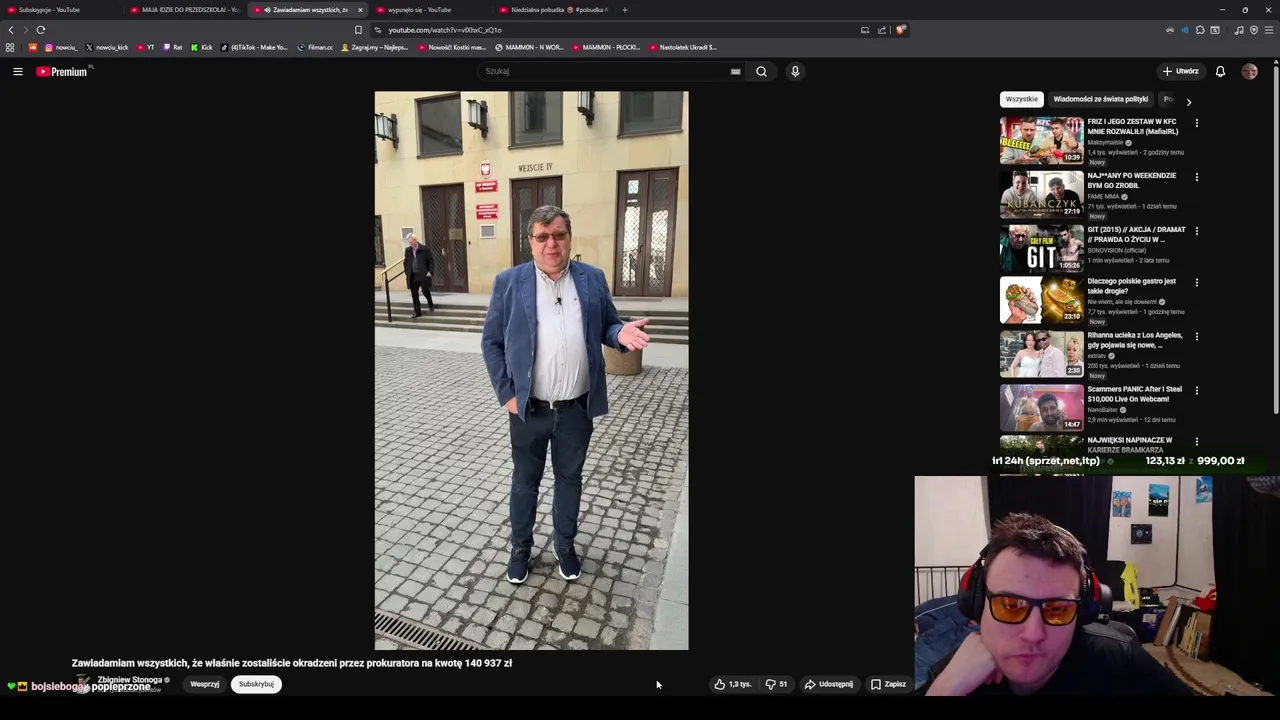Open the more options for Dlaczego polskie gastro video
1280x720 pixels.
1196,283
